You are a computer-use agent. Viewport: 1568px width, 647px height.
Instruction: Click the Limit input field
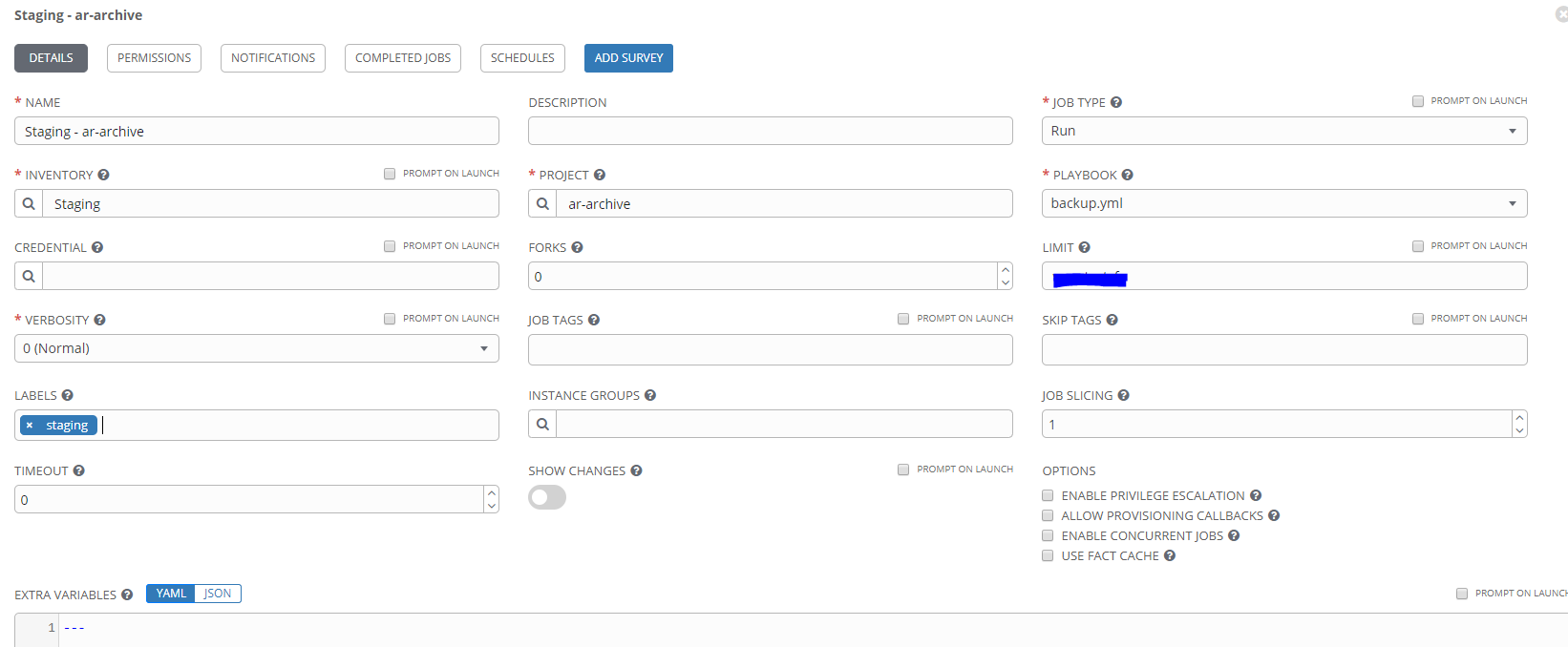coord(1284,276)
